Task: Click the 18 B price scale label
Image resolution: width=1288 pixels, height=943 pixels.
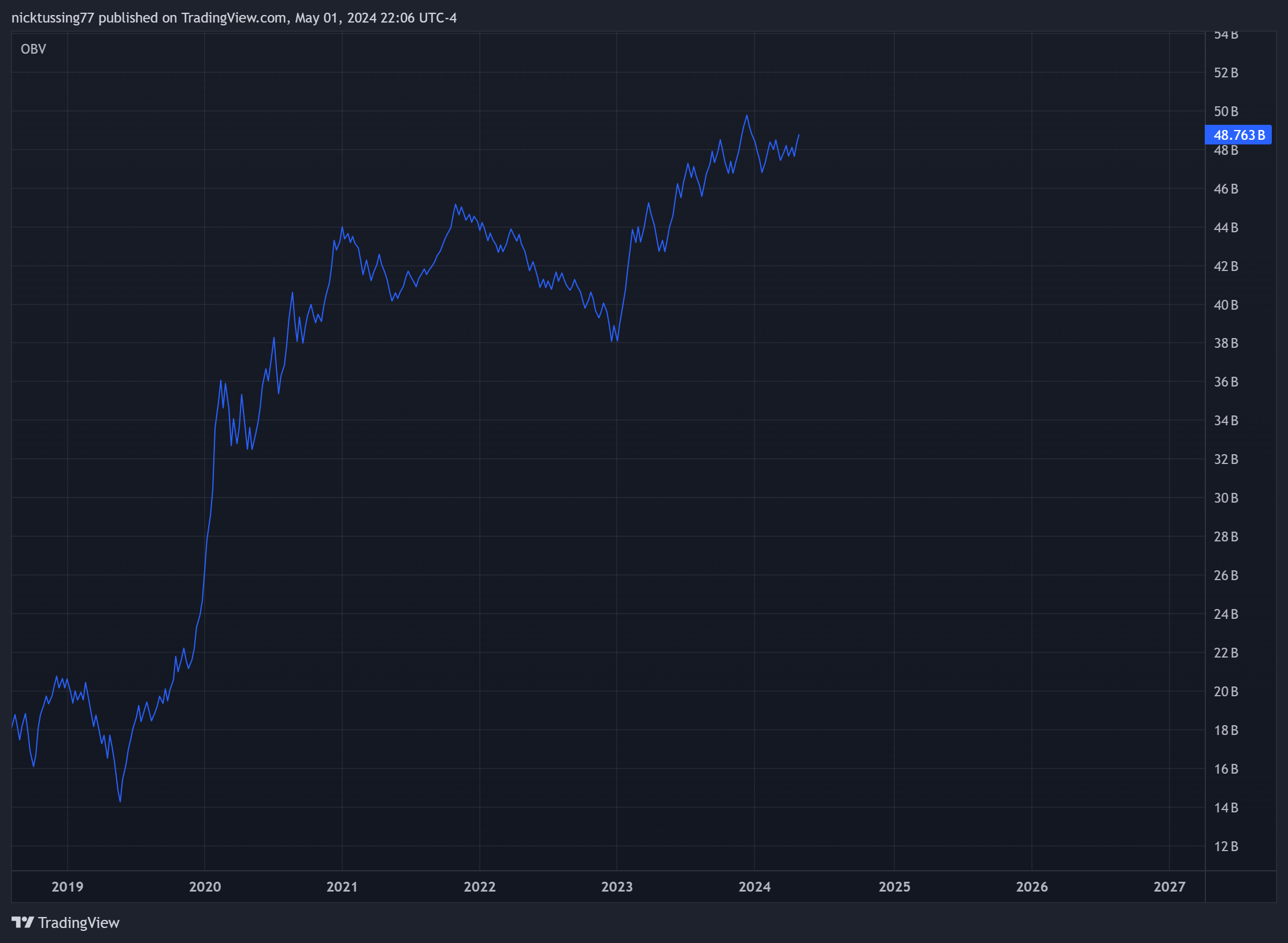Action: [x=1226, y=730]
